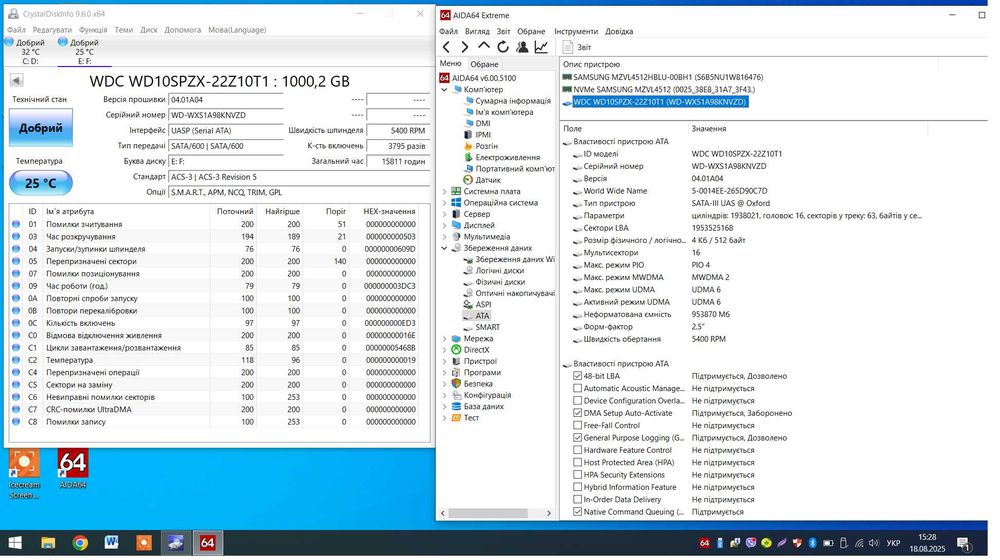Collapse the Збереження даних tree node
The height and width of the screenshot is (560, 1000).
[445, 248]
